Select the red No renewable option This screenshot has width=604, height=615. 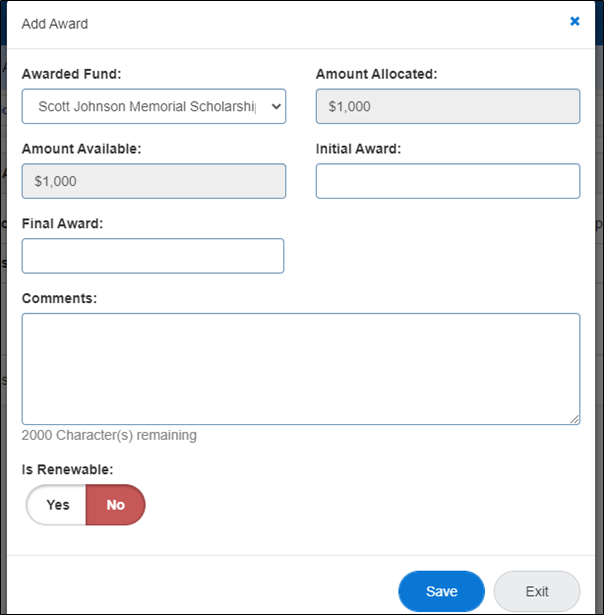pyautogui.click(x=116, y=505)
